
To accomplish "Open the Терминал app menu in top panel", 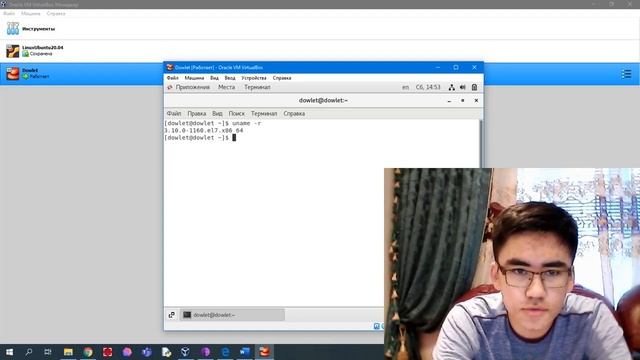I will pos(257,87).
